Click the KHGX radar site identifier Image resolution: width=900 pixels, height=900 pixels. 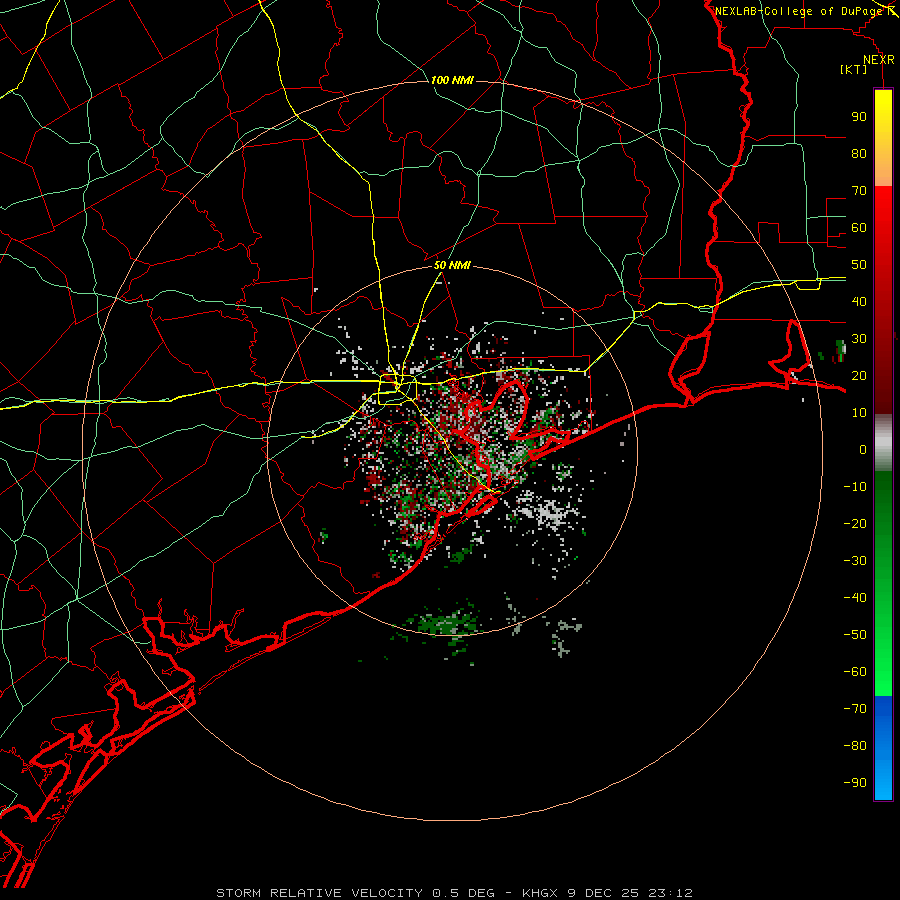click(x=539, y=893)
